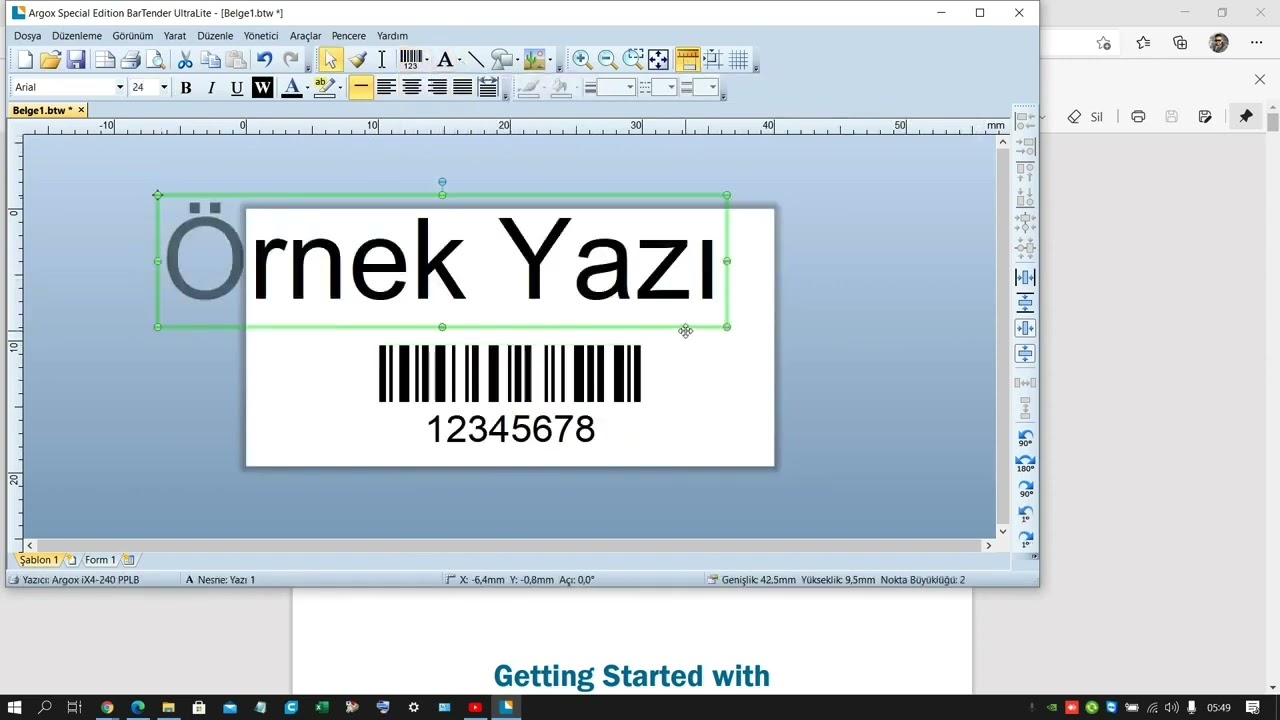Select the line drawing tool
1280x720 pixels.
pos(476,60)
